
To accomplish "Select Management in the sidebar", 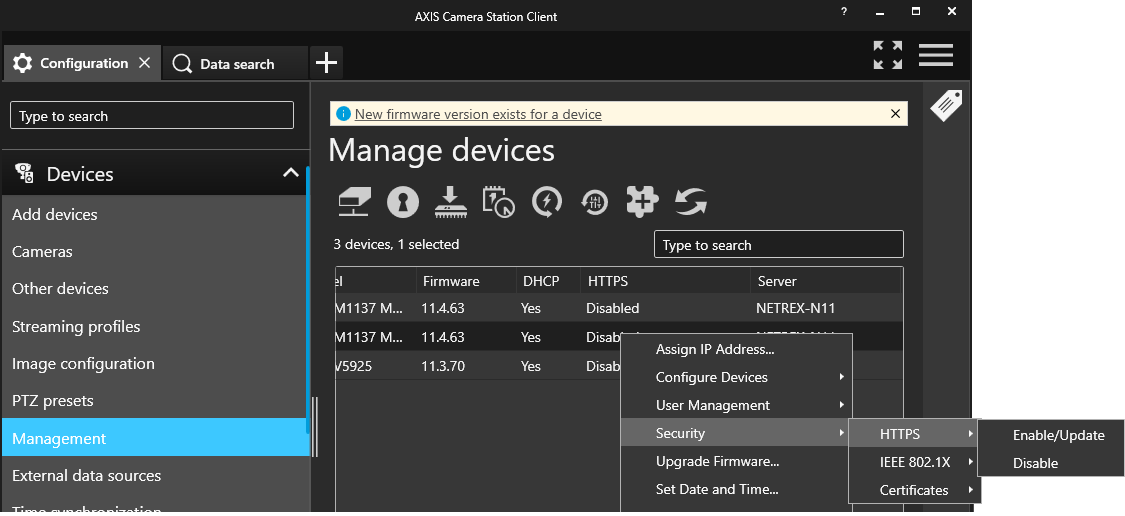I will (x=154, y=438).
